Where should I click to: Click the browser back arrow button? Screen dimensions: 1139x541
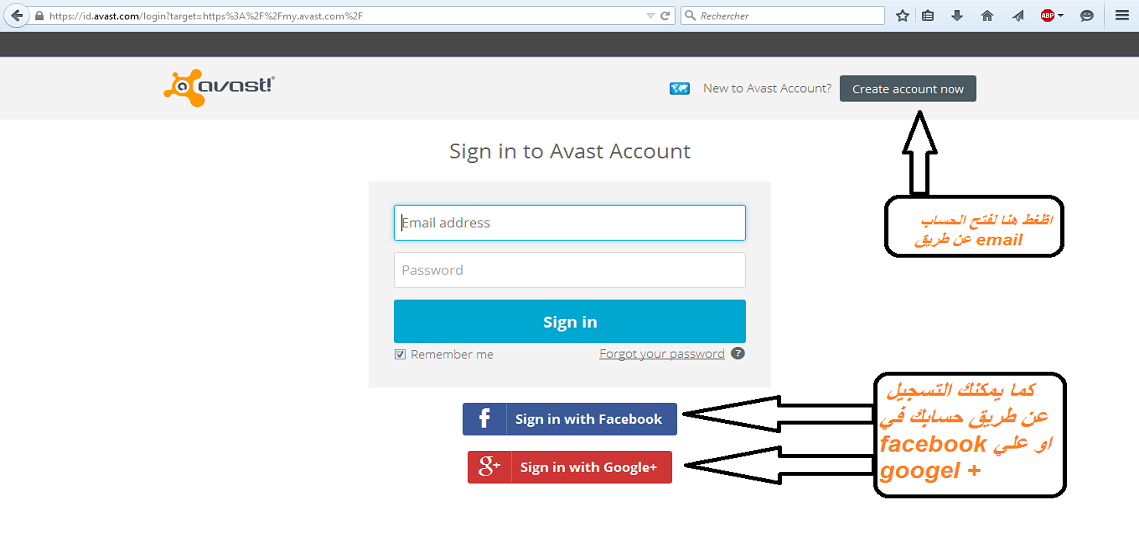tap(16, 15)
